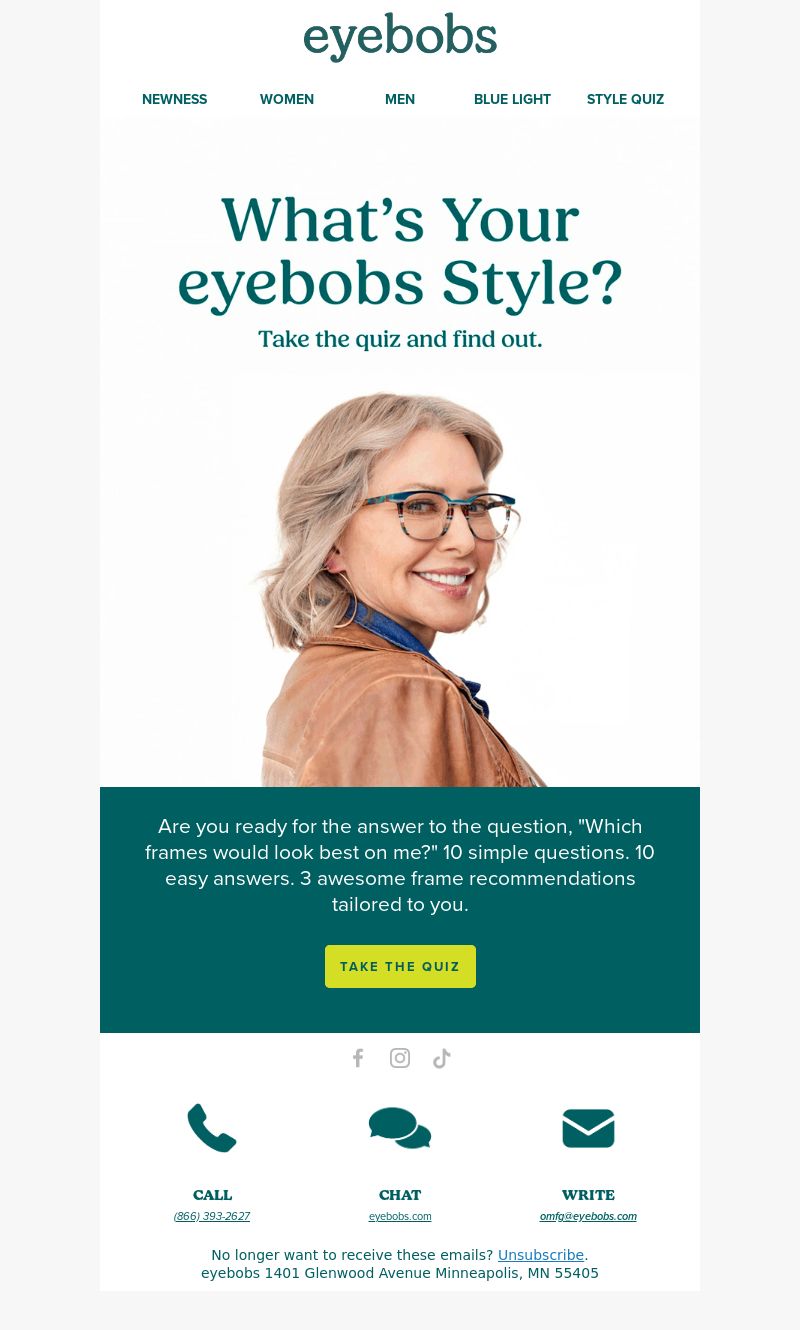Open the Facebook social icon
800x1330 pixels.
(x=358, y=1058)
